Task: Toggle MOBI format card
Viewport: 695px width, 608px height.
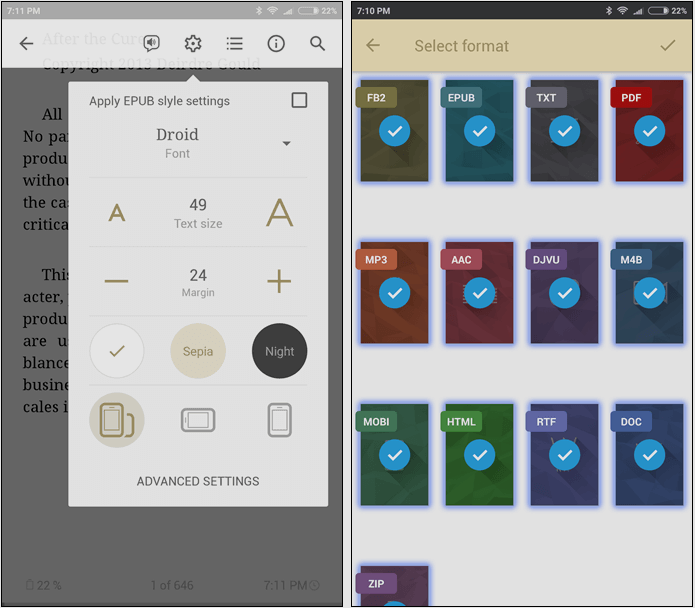Action: pyautogui.click(x=394, y=455)
